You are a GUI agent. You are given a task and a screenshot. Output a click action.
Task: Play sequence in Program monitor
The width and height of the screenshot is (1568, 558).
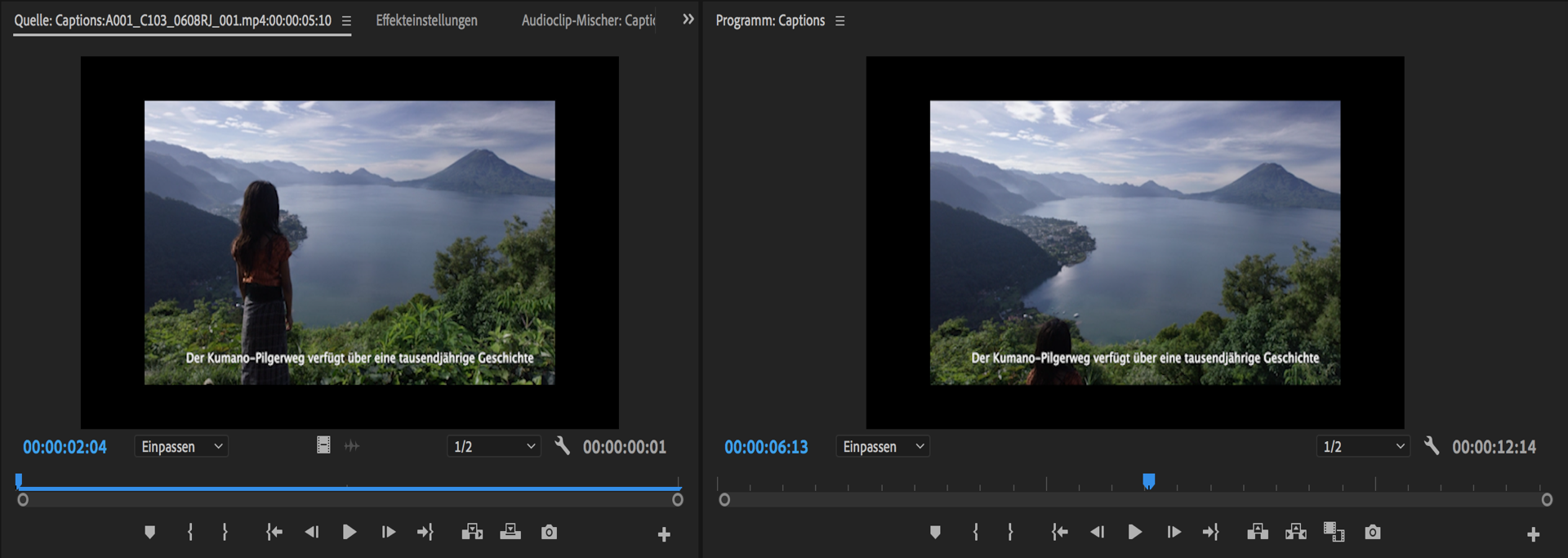pos(1135,533)
